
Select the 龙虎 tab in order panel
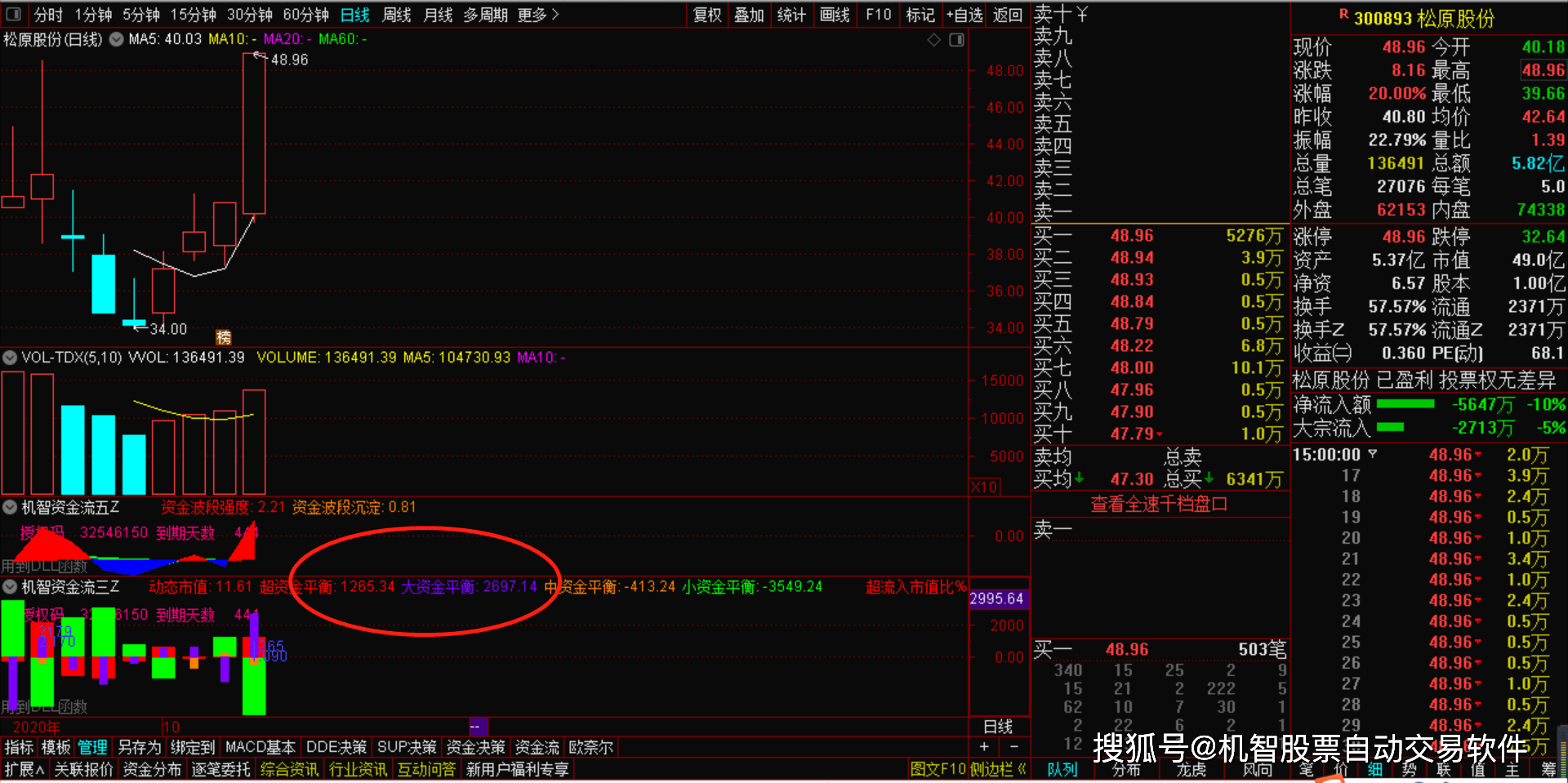click(1191, 769)
